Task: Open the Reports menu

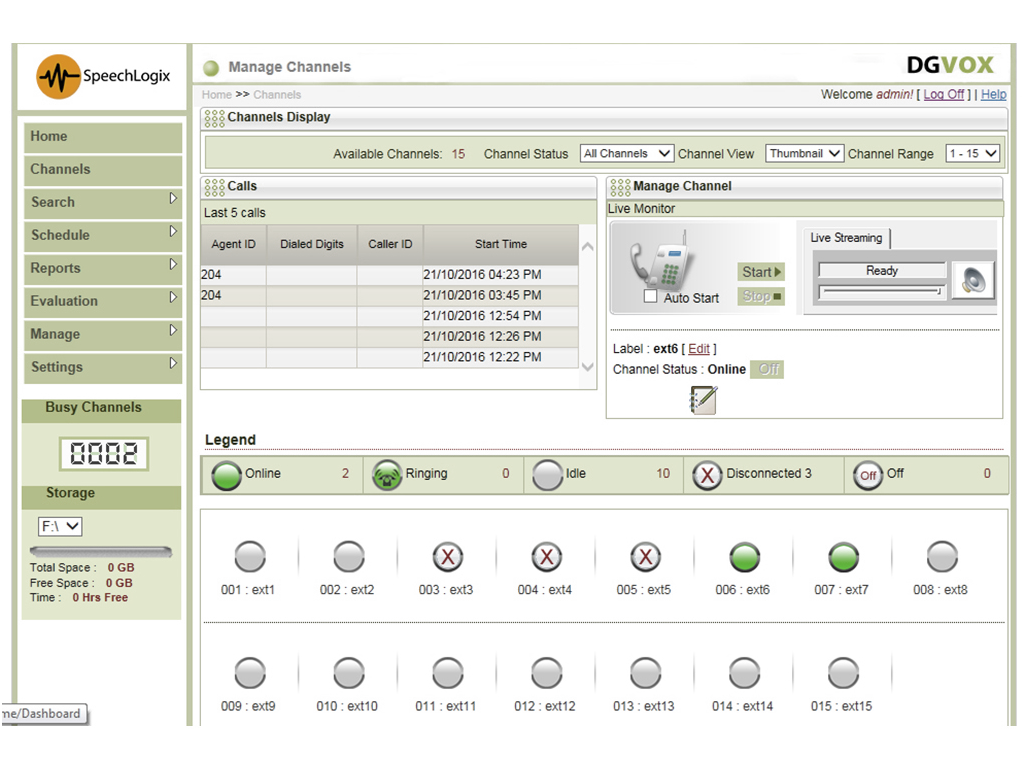Action: point(102,268)
